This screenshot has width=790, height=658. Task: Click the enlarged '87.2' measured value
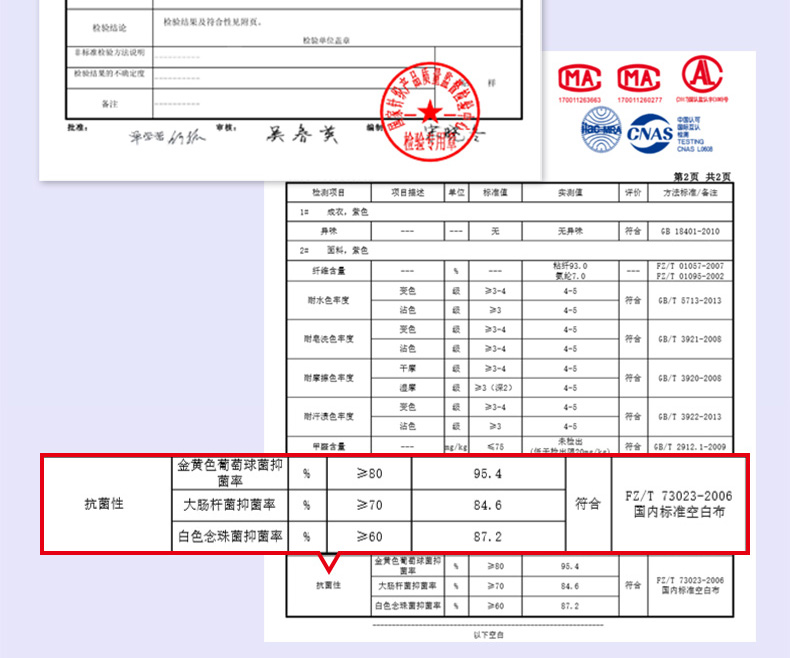click(488, 537)
